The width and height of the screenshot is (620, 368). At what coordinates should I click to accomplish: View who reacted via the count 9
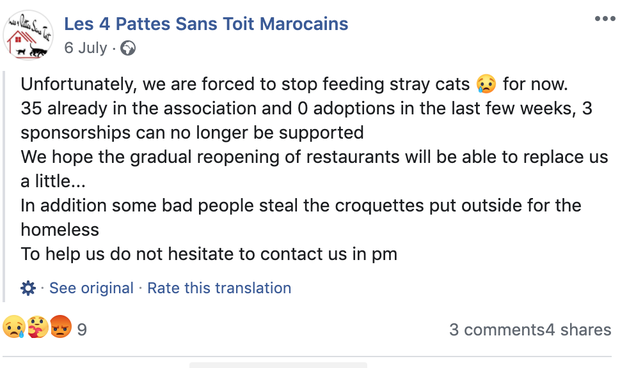click(x=82, y=330)
